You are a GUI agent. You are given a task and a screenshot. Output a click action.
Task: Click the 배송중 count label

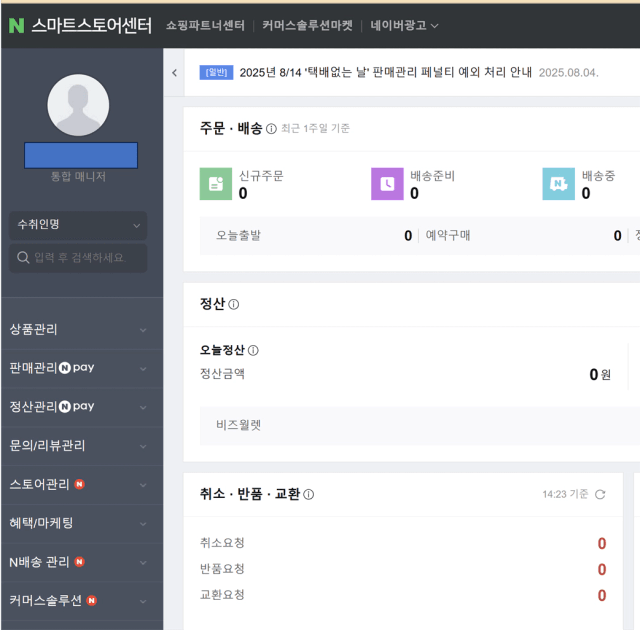[598, 176]
